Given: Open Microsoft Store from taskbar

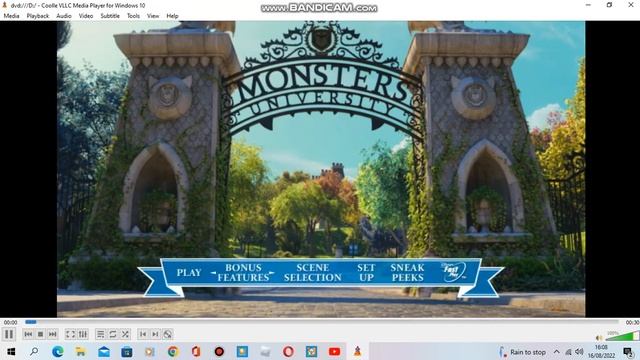Looking at the screenshot, I should click(x=127, y=351).
